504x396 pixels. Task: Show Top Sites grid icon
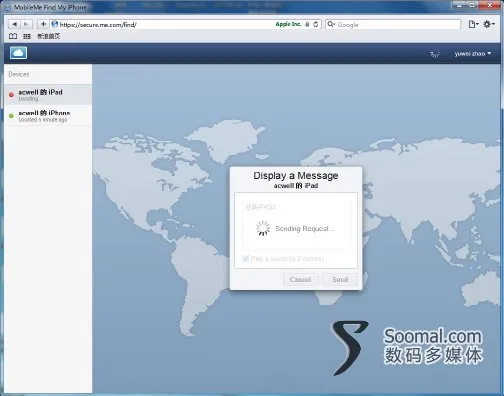click(27, 36)
